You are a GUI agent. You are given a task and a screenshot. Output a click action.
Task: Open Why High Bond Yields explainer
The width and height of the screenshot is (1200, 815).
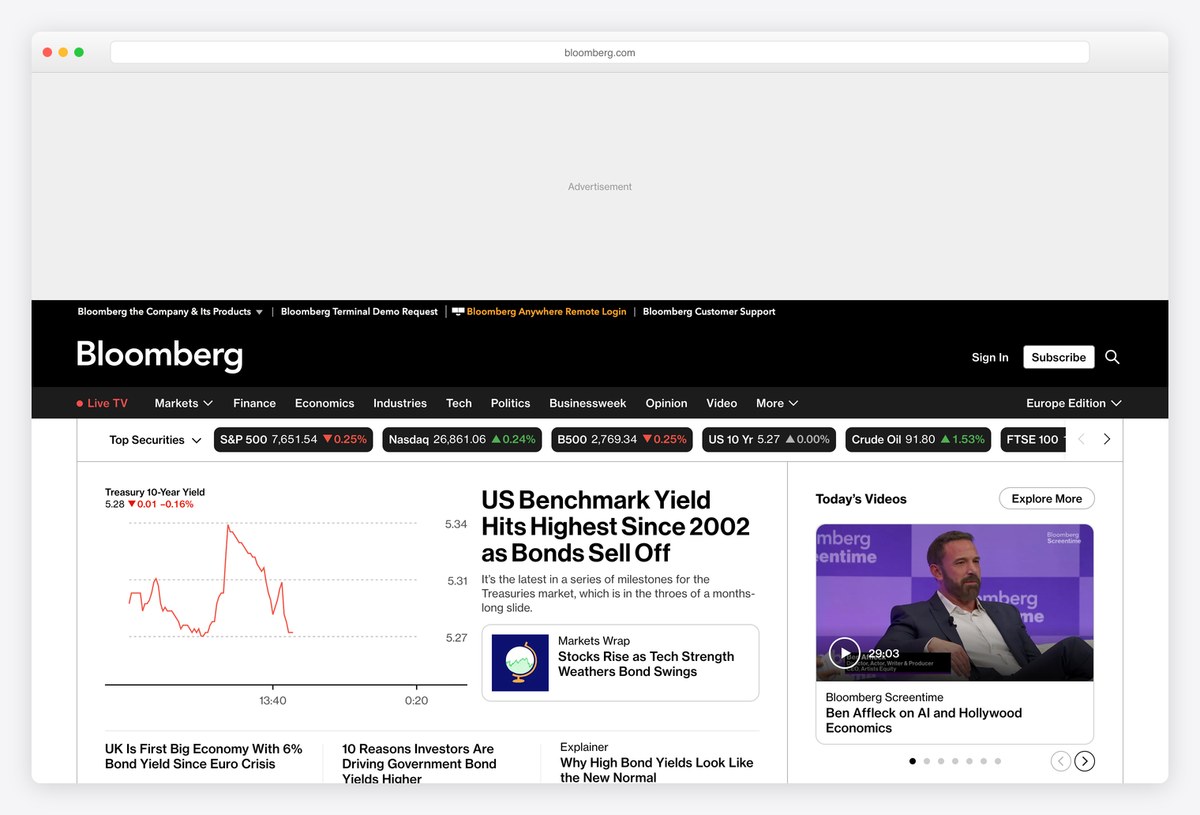pyautogui.click(x=657, y=770)
